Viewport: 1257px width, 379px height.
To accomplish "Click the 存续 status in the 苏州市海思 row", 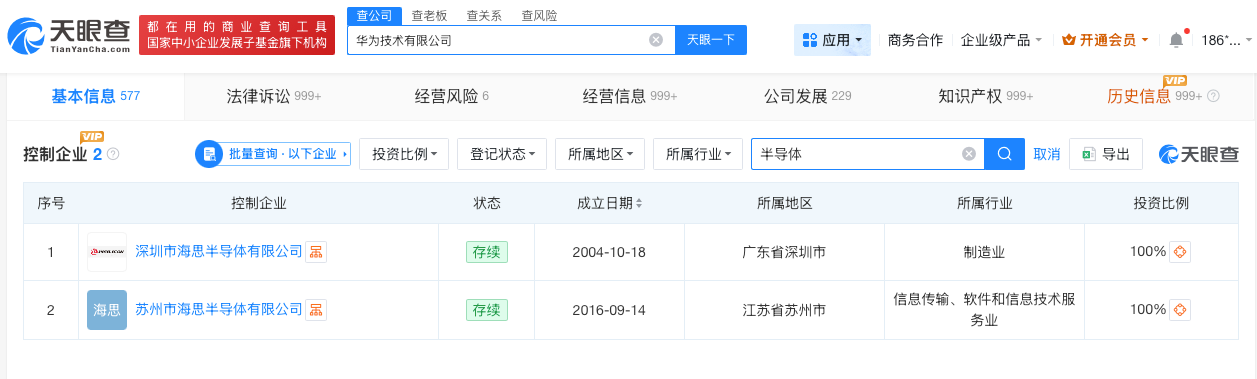I will (487, 309).
